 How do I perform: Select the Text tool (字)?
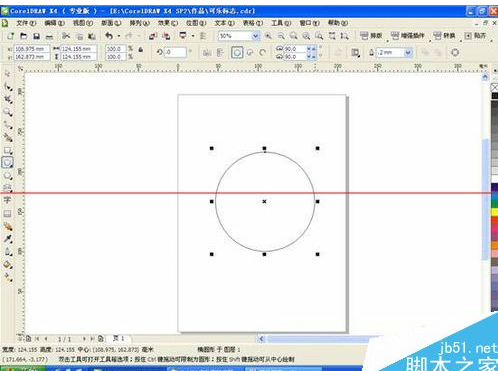[8, 200]
